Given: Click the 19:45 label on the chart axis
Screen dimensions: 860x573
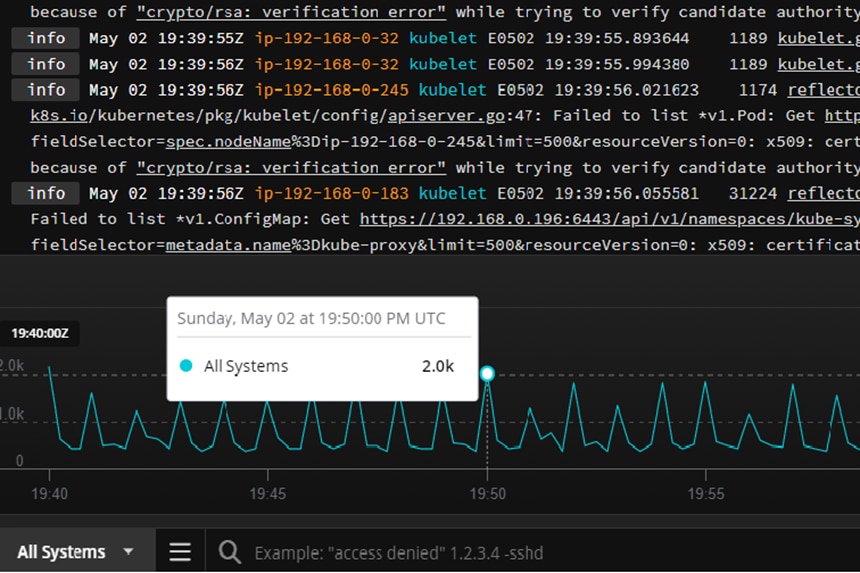Looking at the screenshot, I should click(x=268, y=494).
